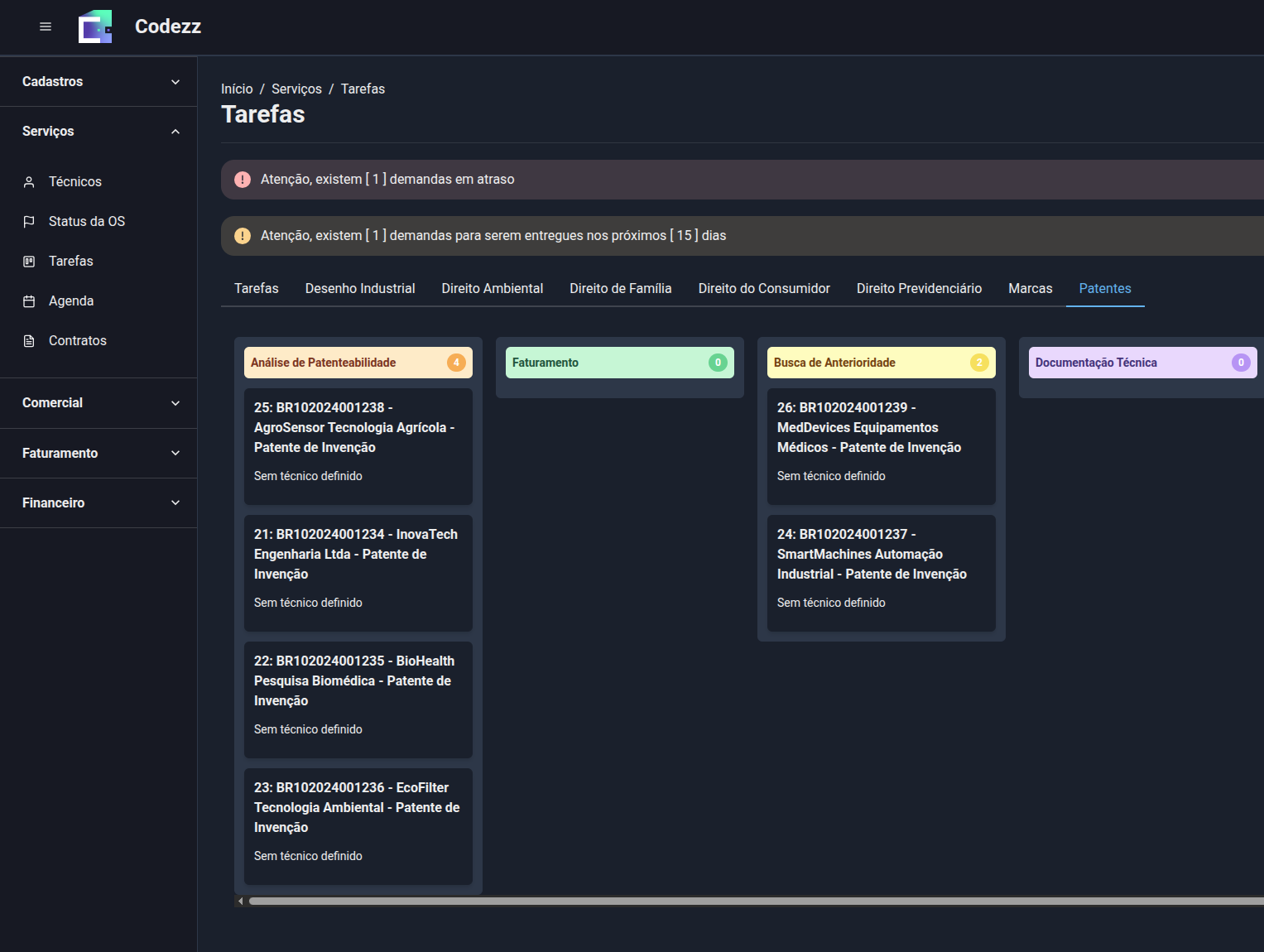Click the yellow upcoming deliveries warning icon

[x=243, y=236]
